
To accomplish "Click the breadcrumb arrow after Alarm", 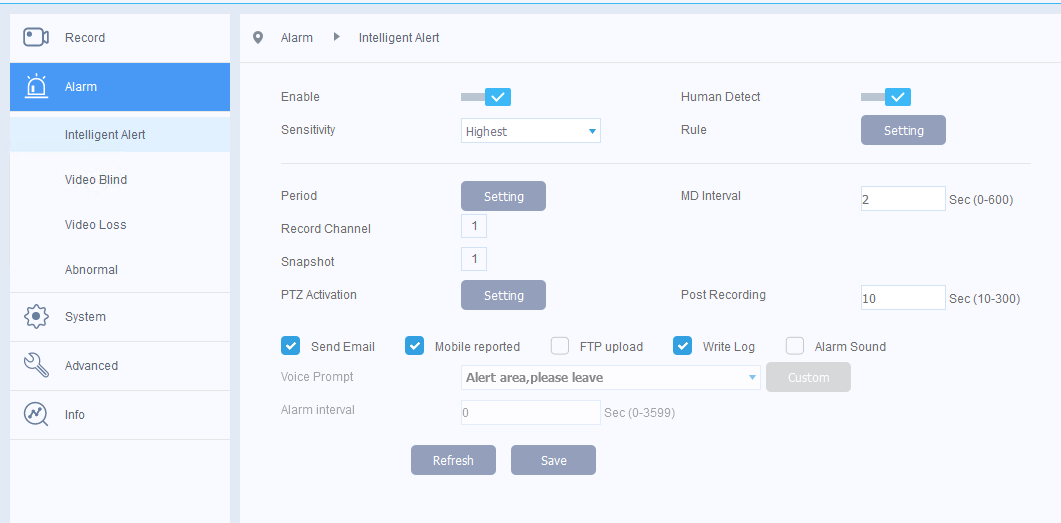I will [336, 38].
